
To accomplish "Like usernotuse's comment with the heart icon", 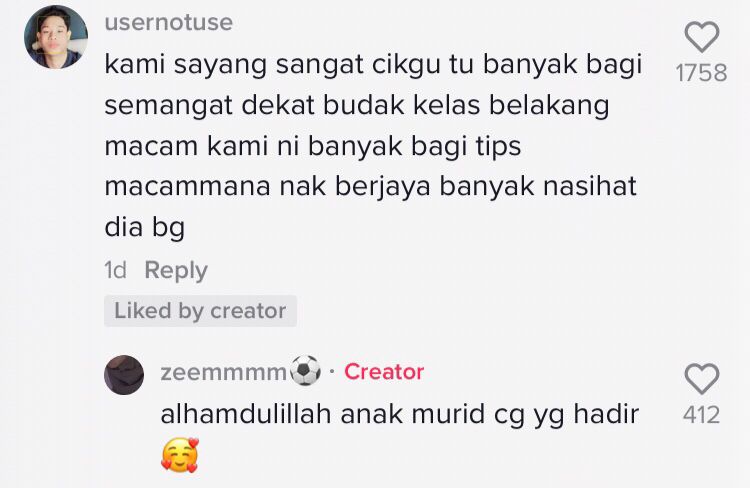I will 702,37.
